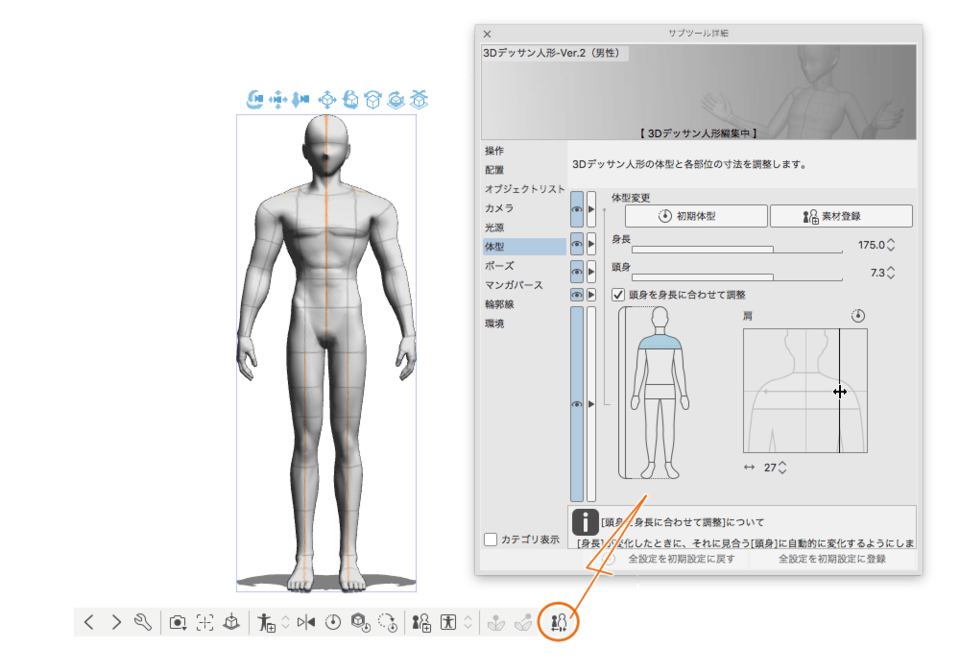The image size is (960, 672).
Task: Open the figure-in-frame body shape preset icon
Action: [448, 622]
